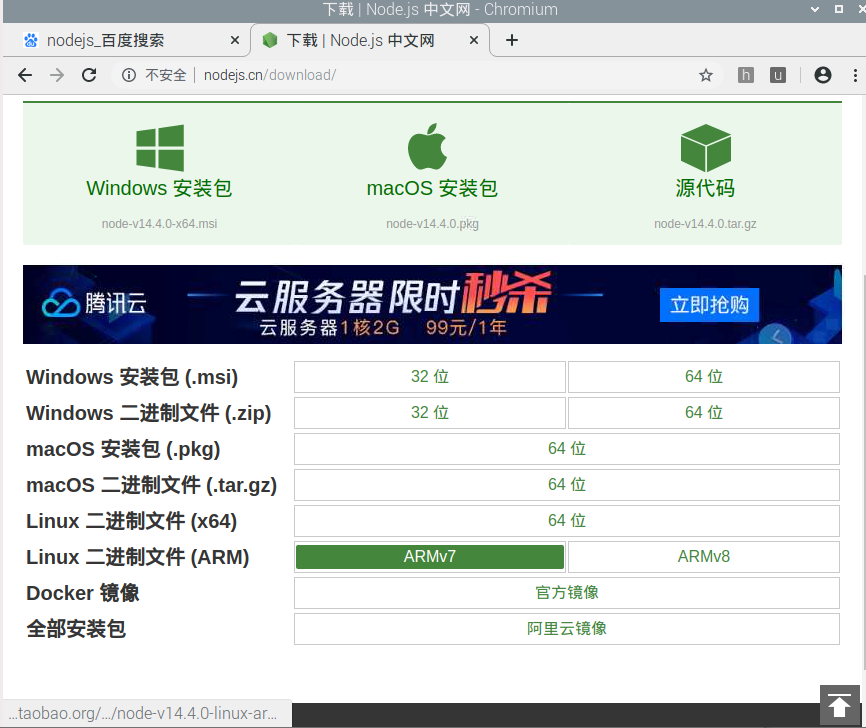Image resolution: width=866 pixels, height=728 pixels.
Task: View site info for insecure connection
Action: tap(128, 75)
